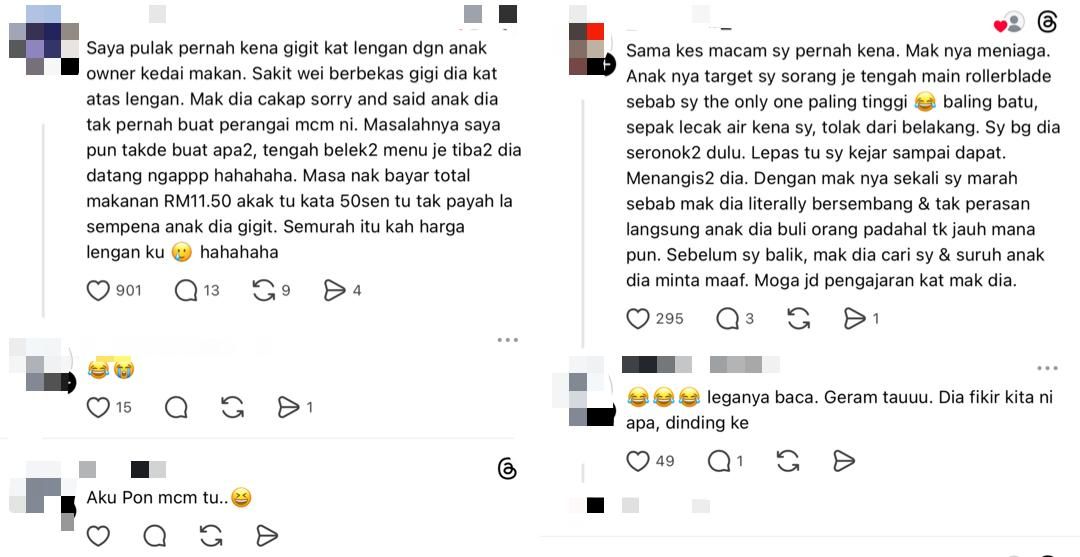Open more options for the "leganya baca" reply
Screen dimensions: 1080x557
click(x=1048, y=368)
